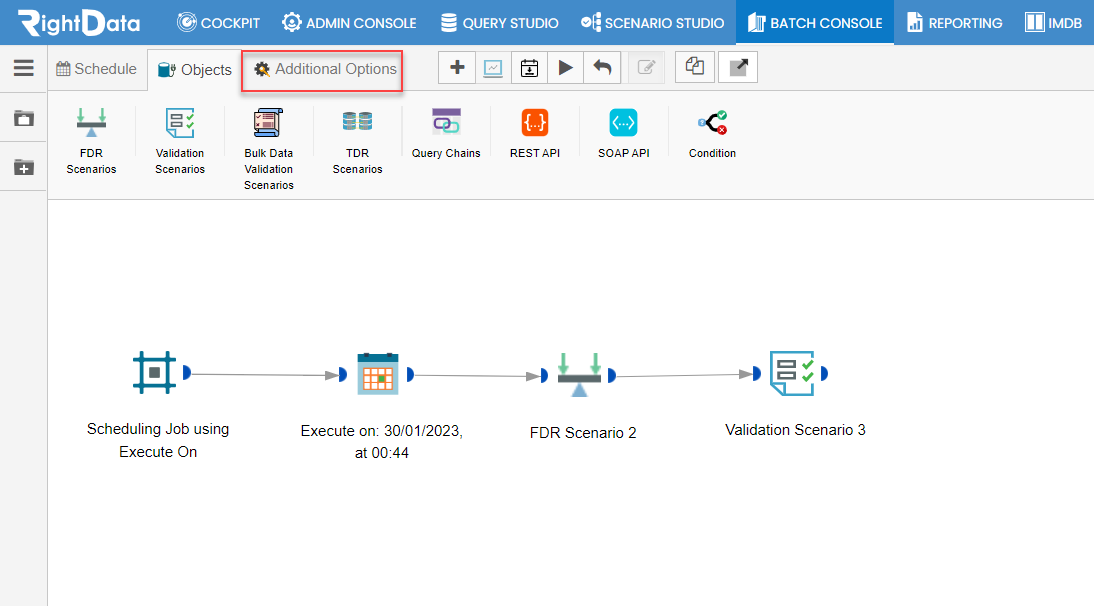
Task: Click the export external arrow button
Action: click(x=738, y=68)
